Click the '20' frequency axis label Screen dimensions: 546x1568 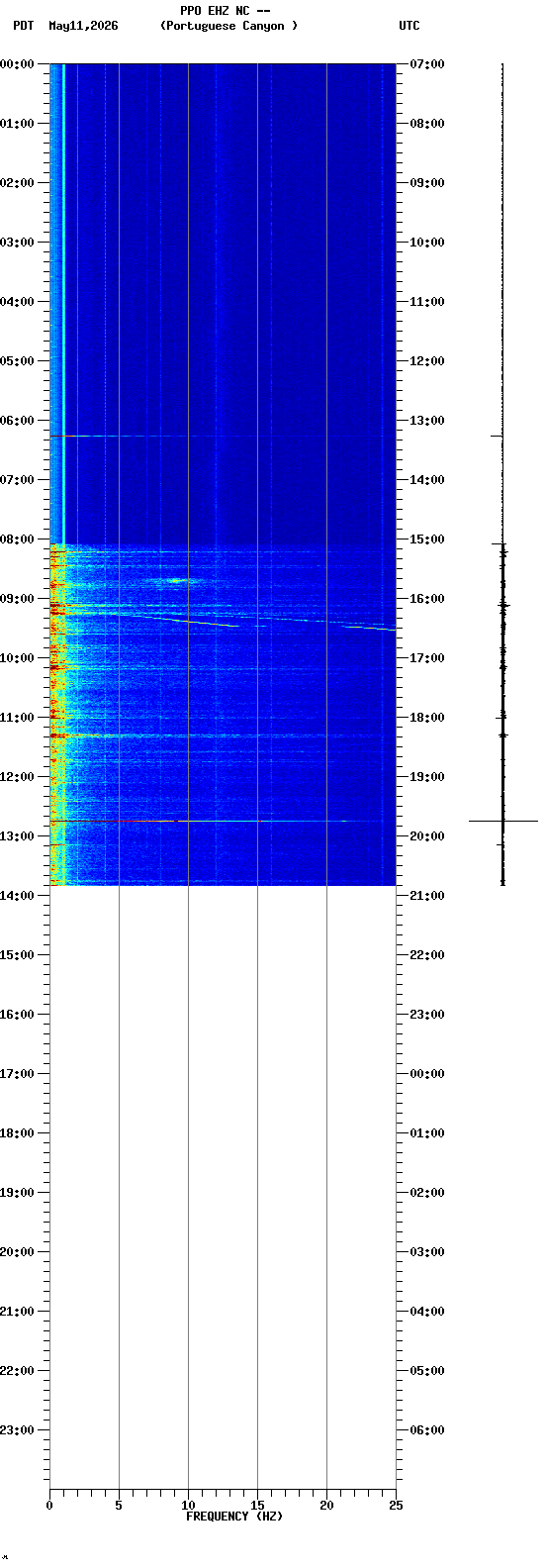pos(326,1506)
